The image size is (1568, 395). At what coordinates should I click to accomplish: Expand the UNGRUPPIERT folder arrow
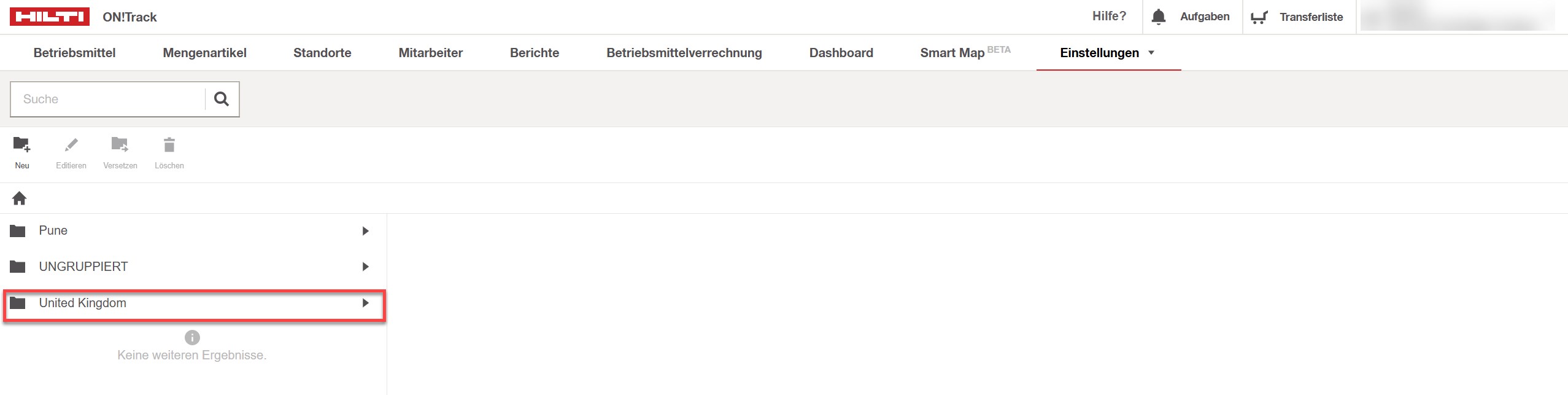pyautogui.click(x=366, y=267)
